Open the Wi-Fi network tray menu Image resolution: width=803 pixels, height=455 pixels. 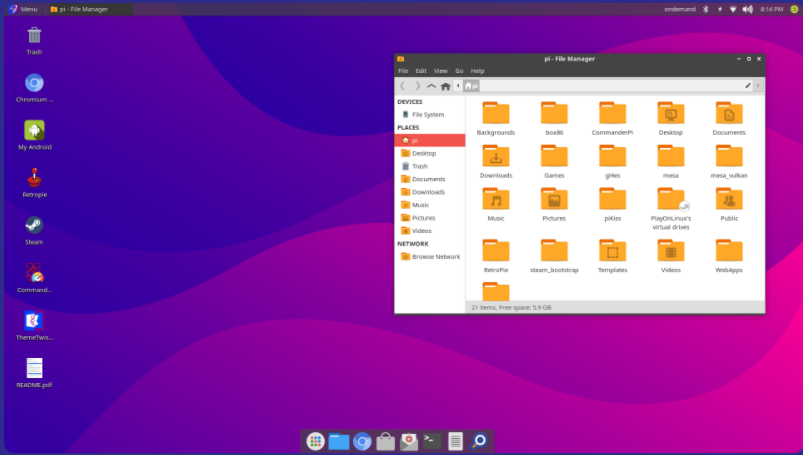(733, 9)
